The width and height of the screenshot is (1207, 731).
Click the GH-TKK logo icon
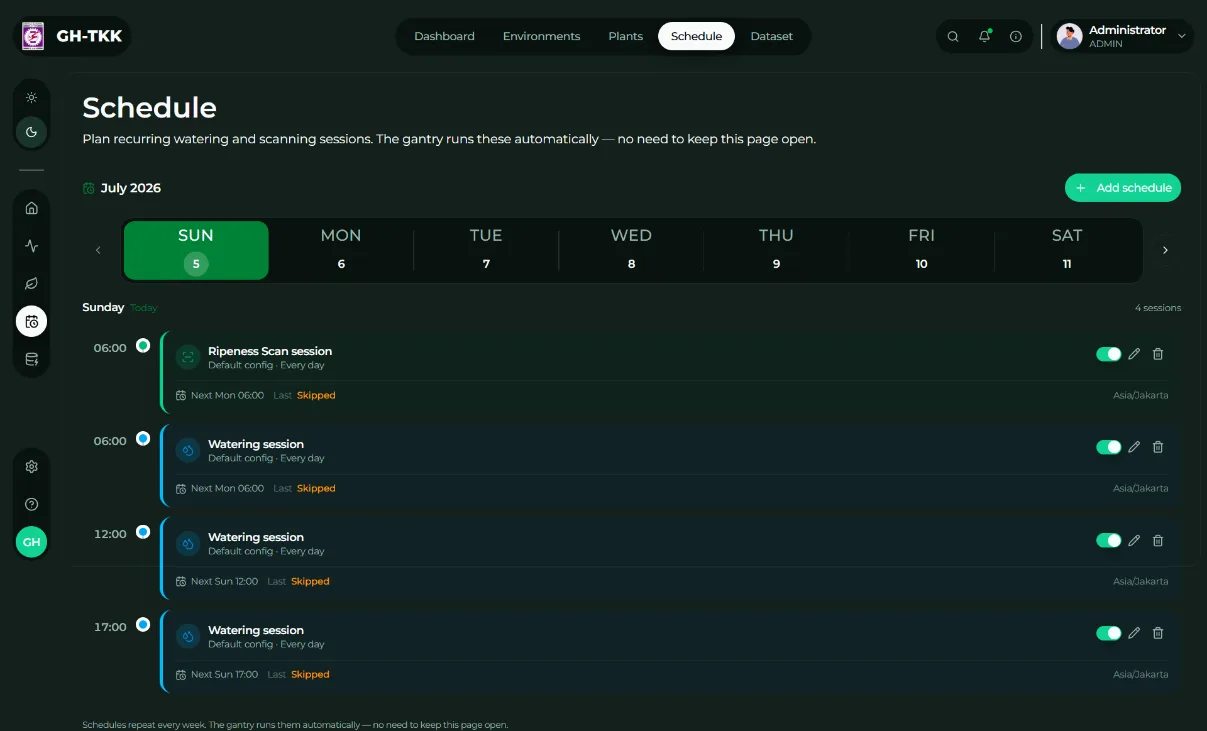(x=33, y=37)
